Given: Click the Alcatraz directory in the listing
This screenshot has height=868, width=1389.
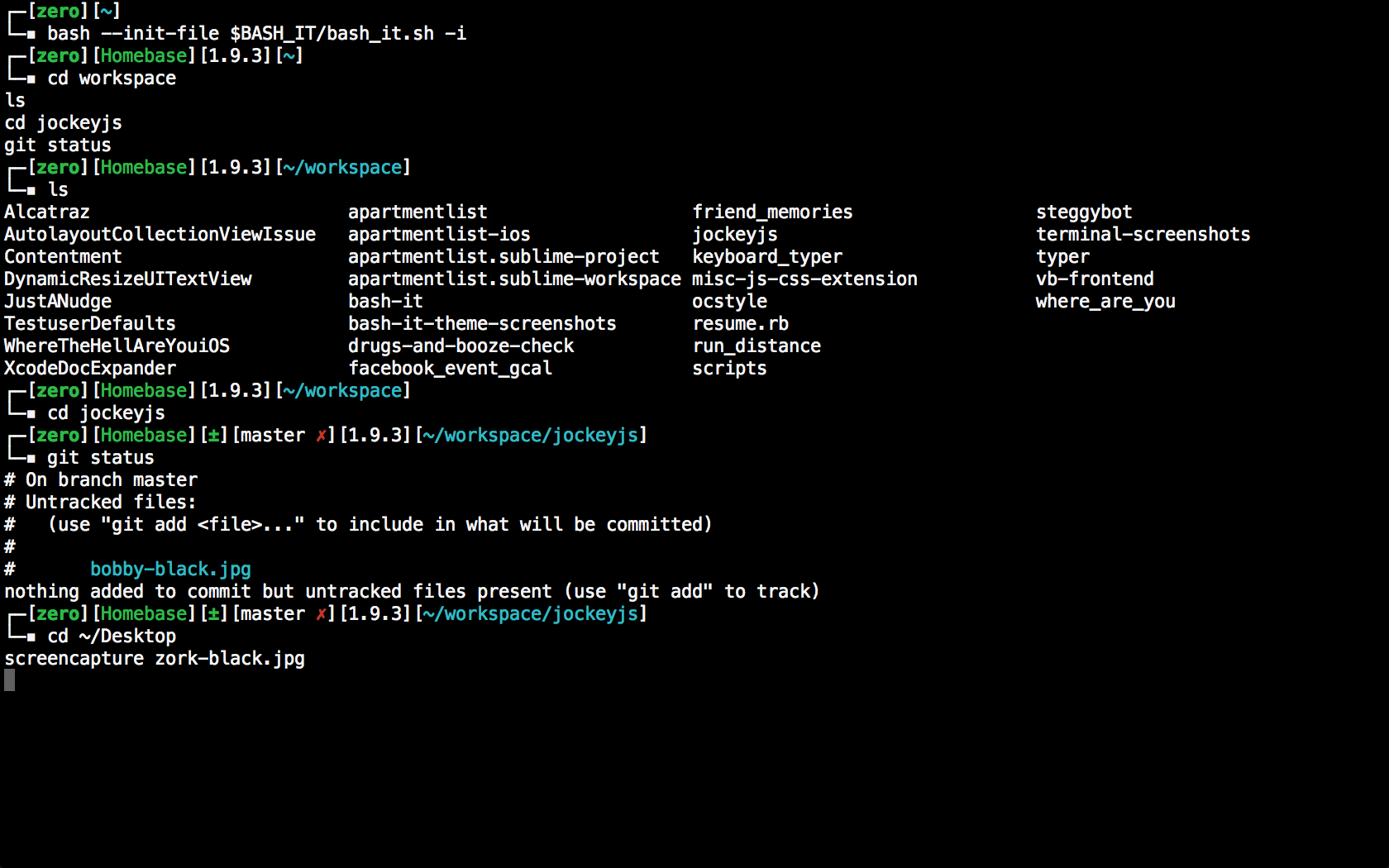Looking at the screenshot, I should [47, 212].
